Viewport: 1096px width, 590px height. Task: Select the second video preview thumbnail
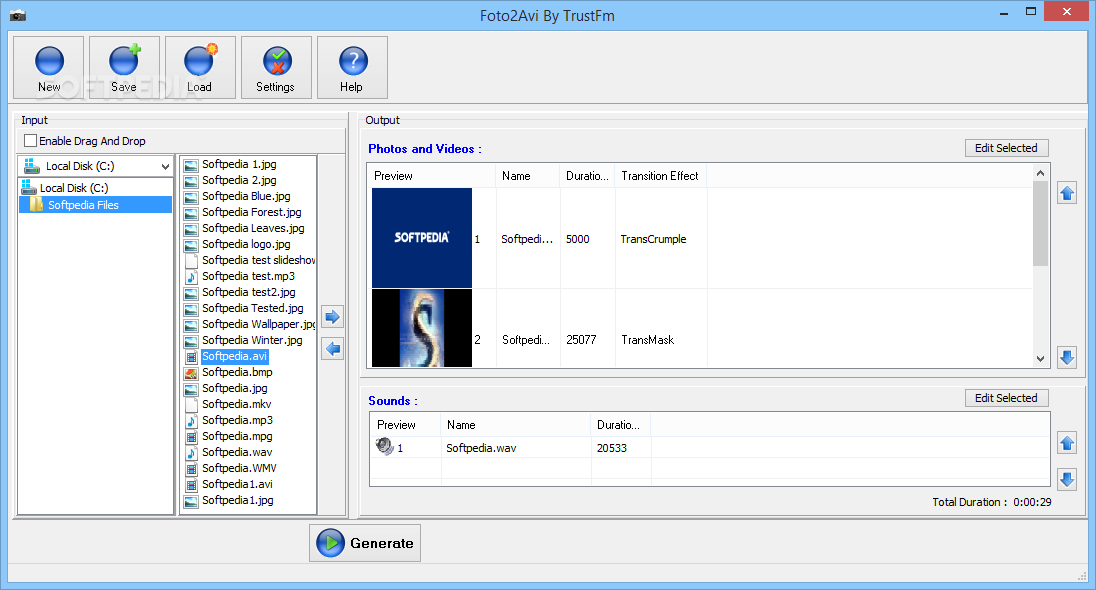coord(421,328)
